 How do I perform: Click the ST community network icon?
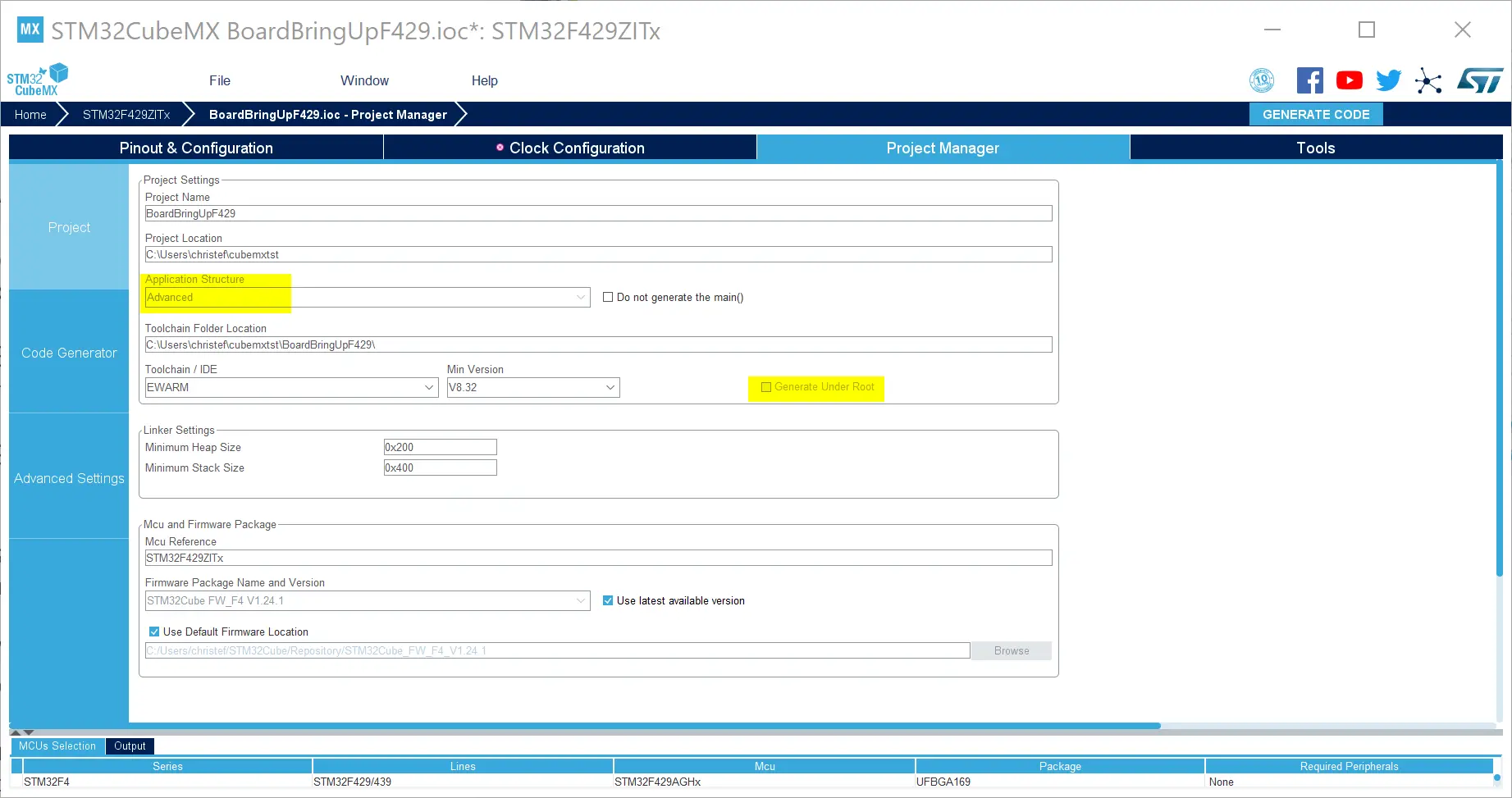[1428, 81]
